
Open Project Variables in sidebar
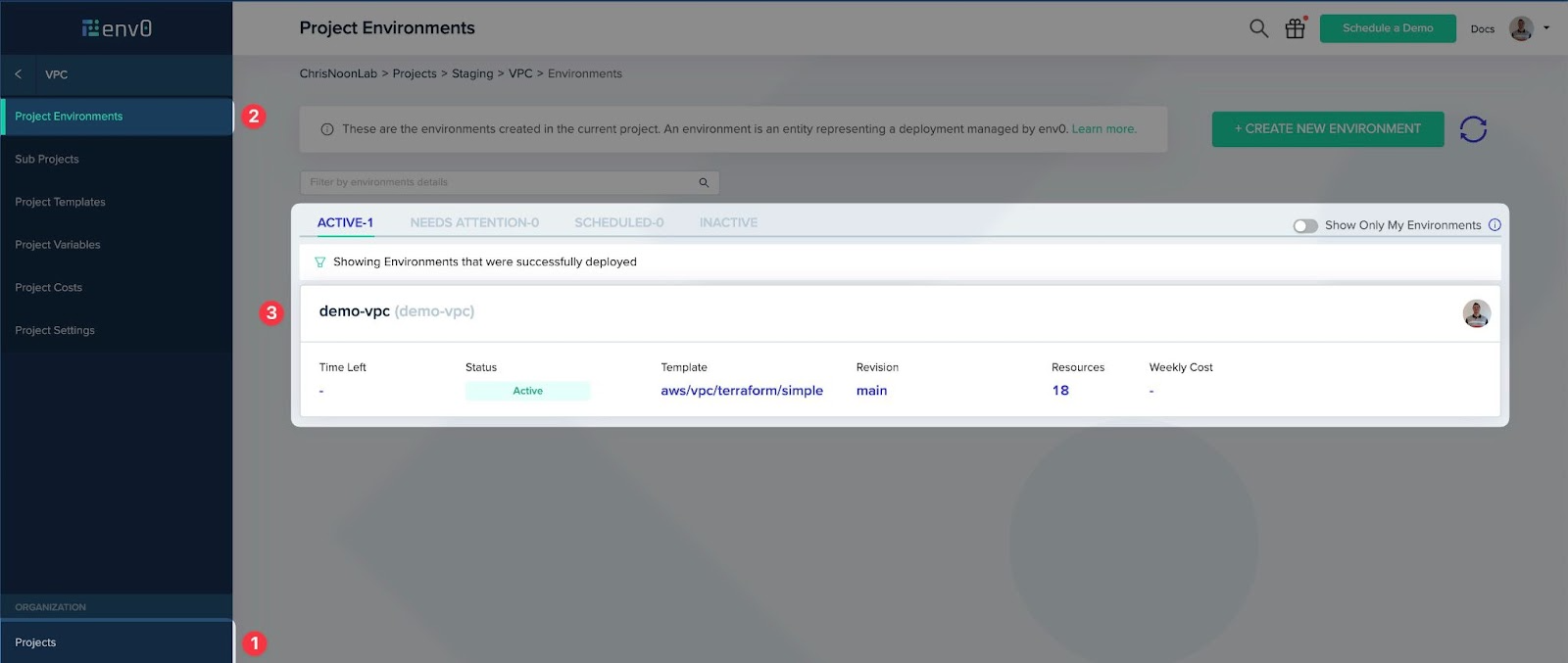[x=58, y=245]
